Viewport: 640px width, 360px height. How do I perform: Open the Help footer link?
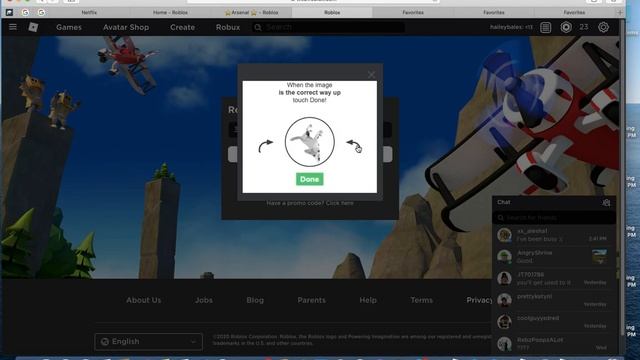coord(368,300)
